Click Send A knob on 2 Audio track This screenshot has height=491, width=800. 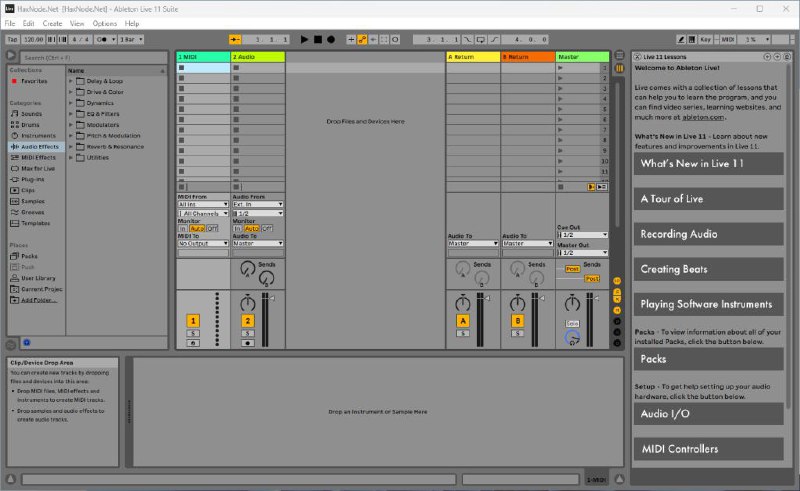[x=247, y=268]
